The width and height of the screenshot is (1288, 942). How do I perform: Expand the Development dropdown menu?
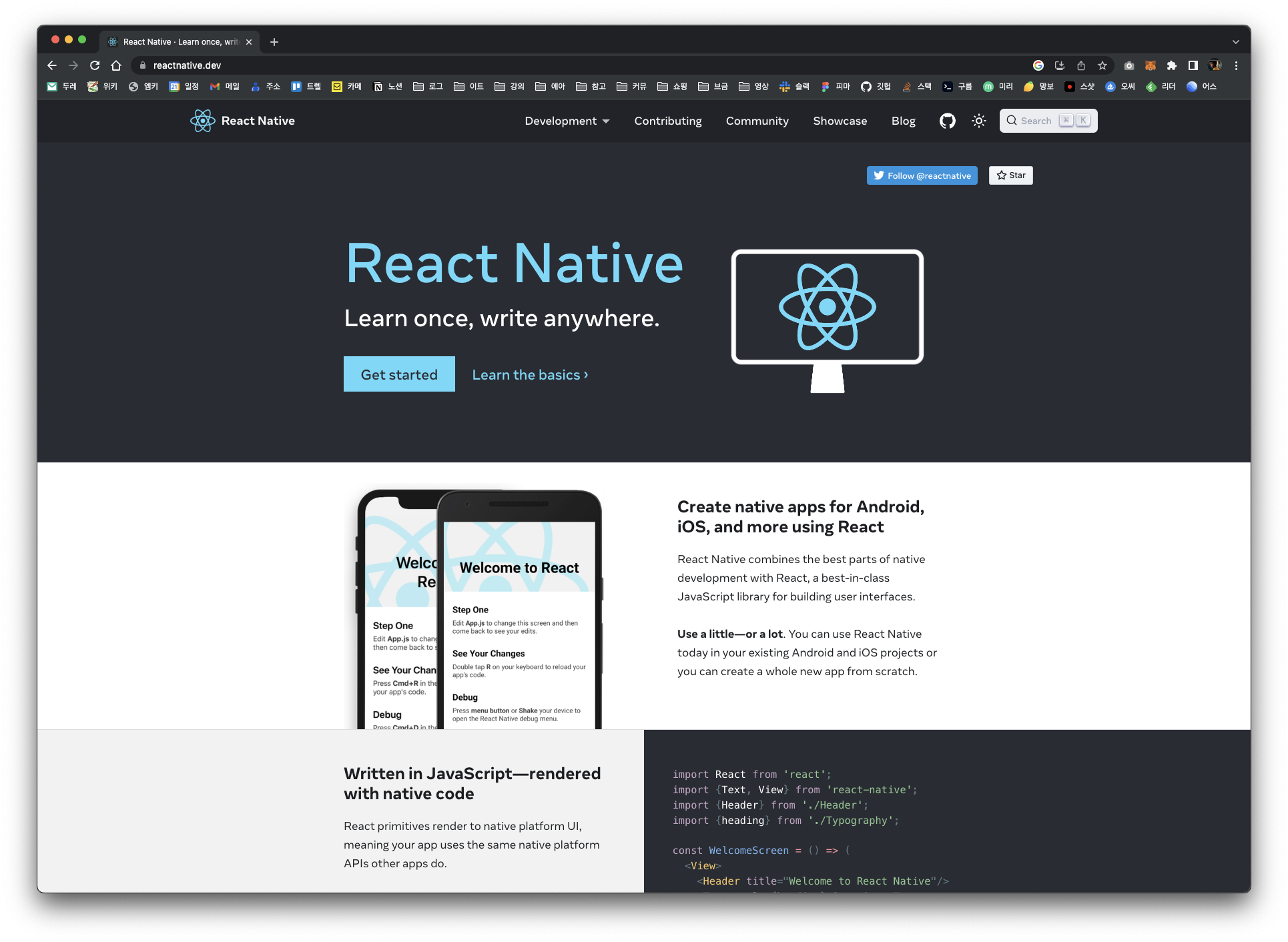[x=567, y=121]
